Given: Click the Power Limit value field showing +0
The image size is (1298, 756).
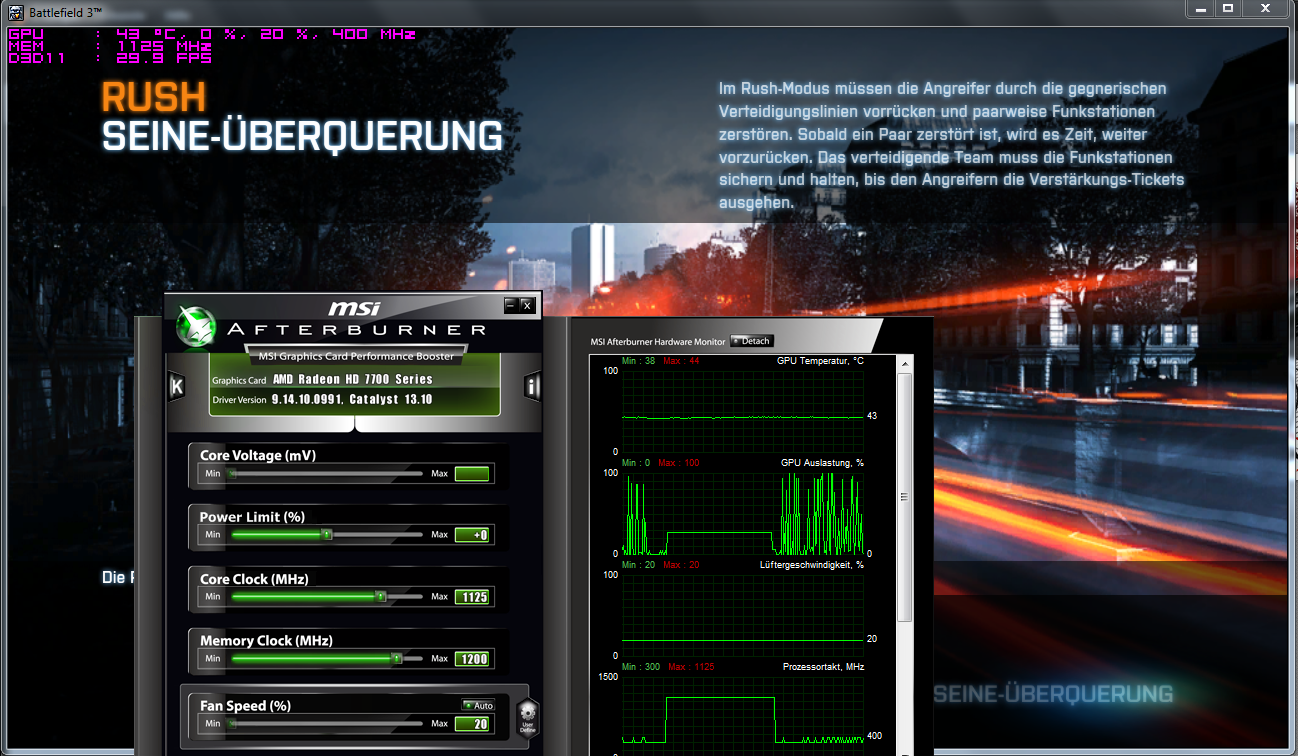Looking at the screenshot, I should point(472,535).
